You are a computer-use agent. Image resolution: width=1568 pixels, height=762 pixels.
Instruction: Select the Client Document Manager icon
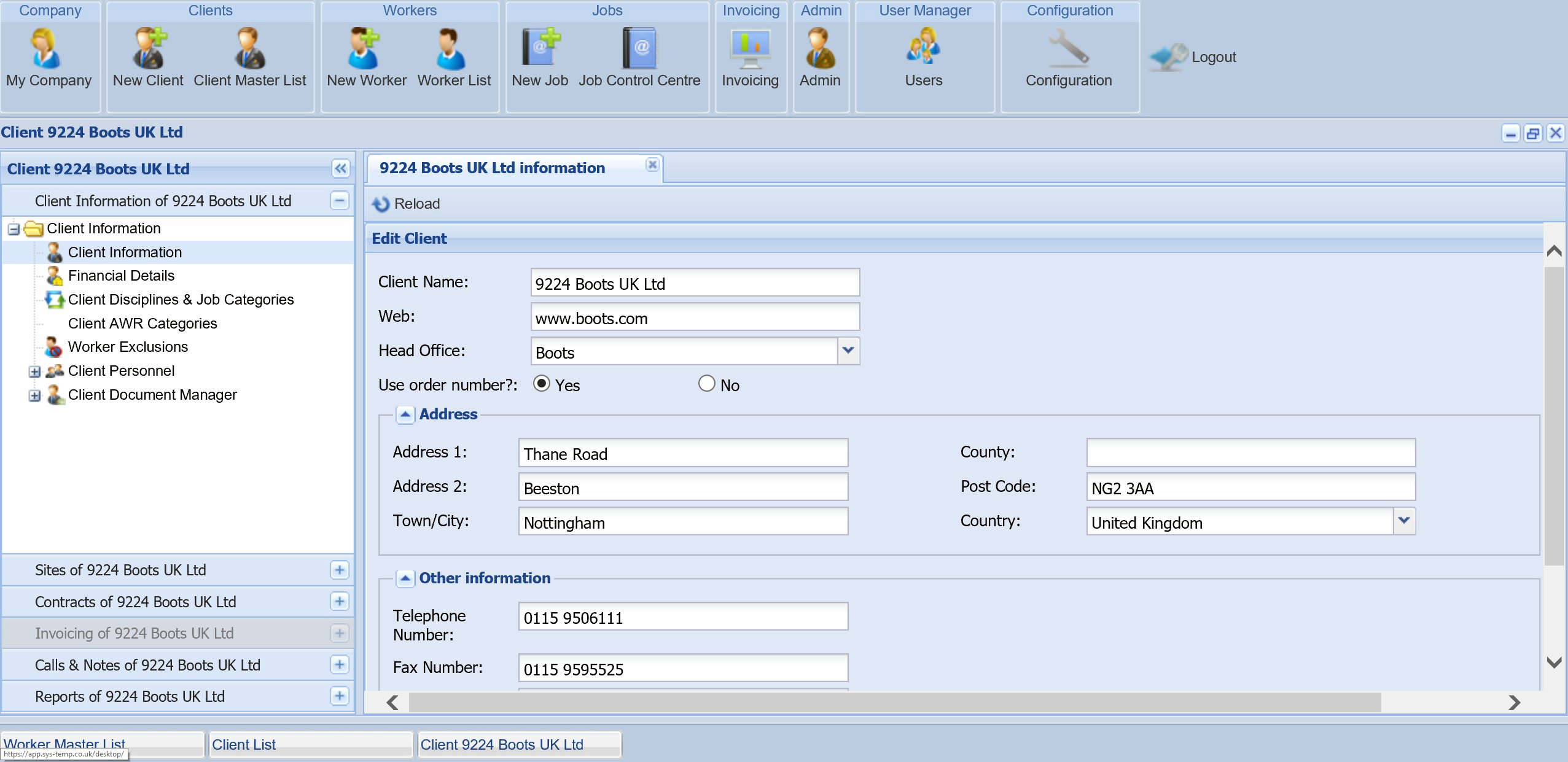point(55,395)
